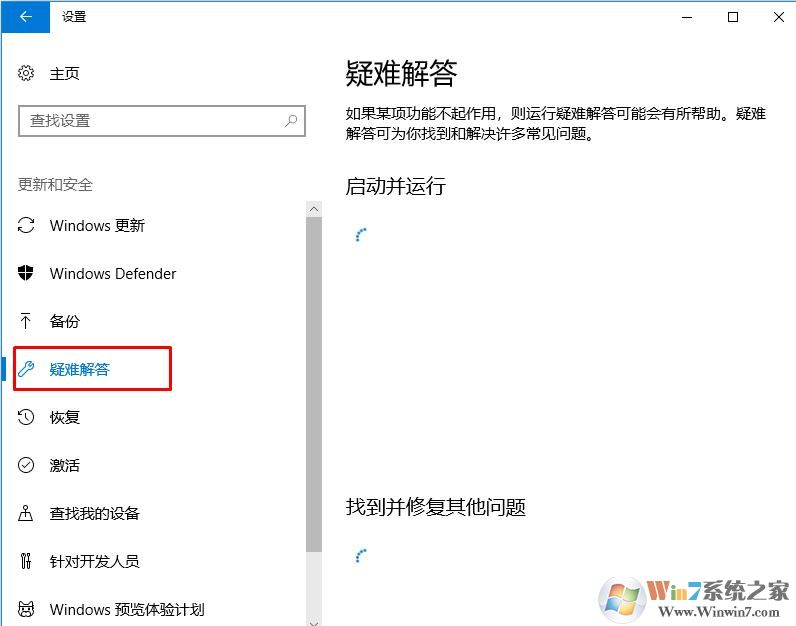This screenshot has height=626, width=796.
Task: Open the 主页 home link
Action: click(64, 74)
